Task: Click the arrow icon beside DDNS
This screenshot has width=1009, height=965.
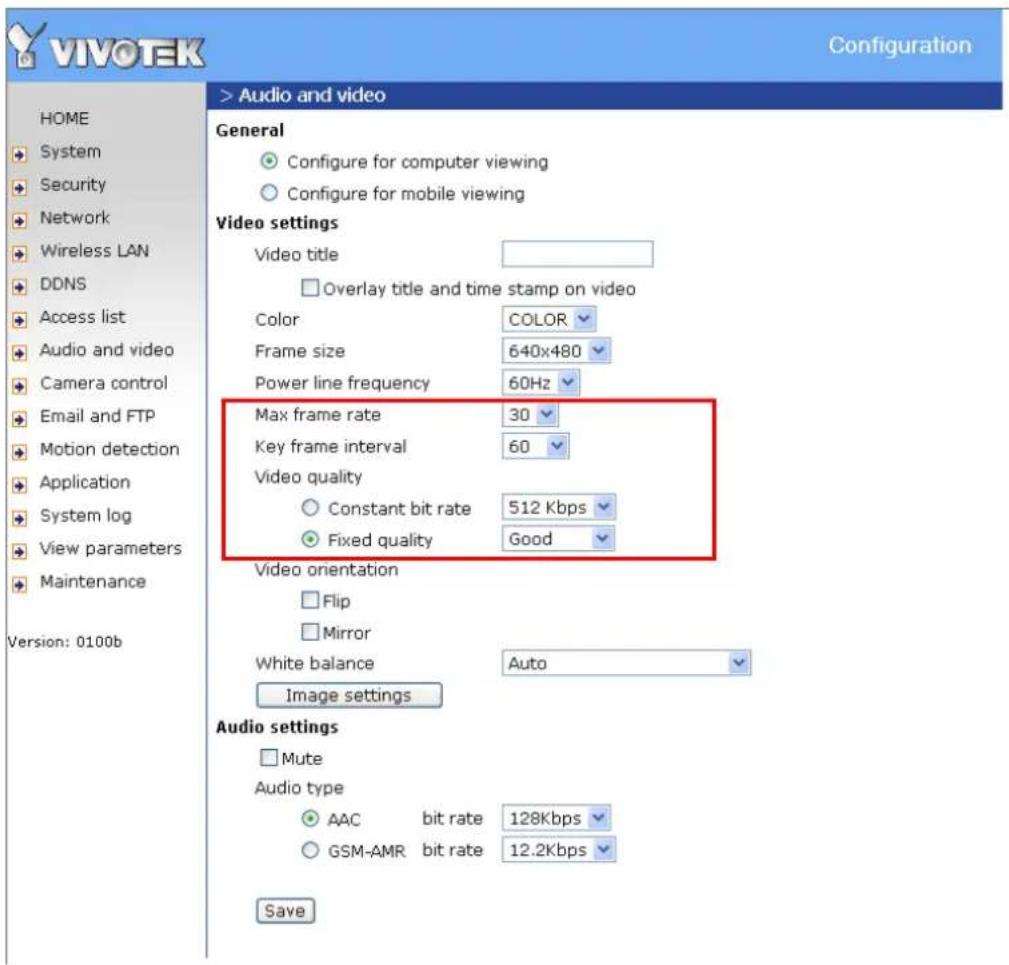Action: (20, 286)
